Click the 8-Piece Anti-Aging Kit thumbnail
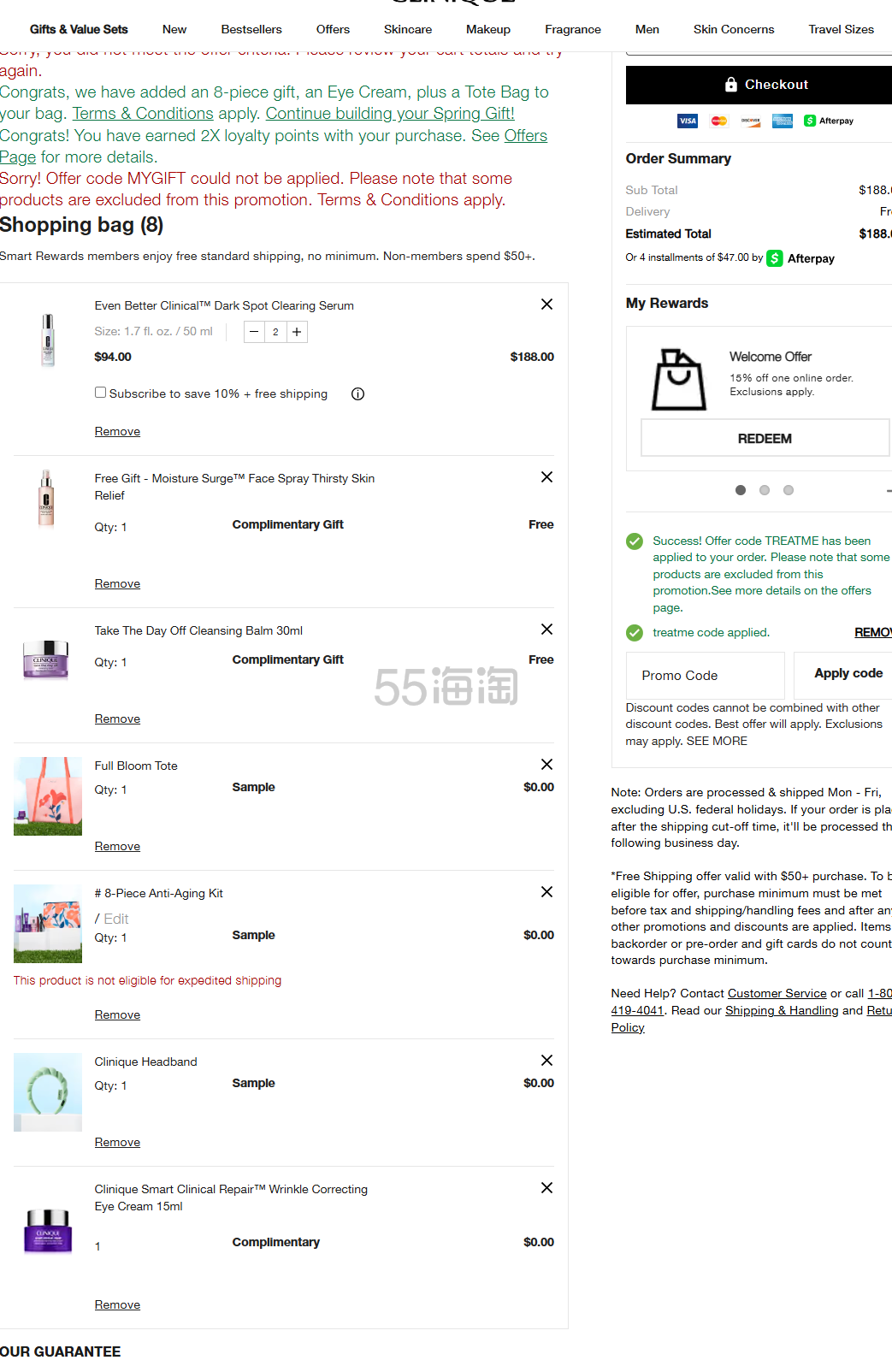 point(48,924)
